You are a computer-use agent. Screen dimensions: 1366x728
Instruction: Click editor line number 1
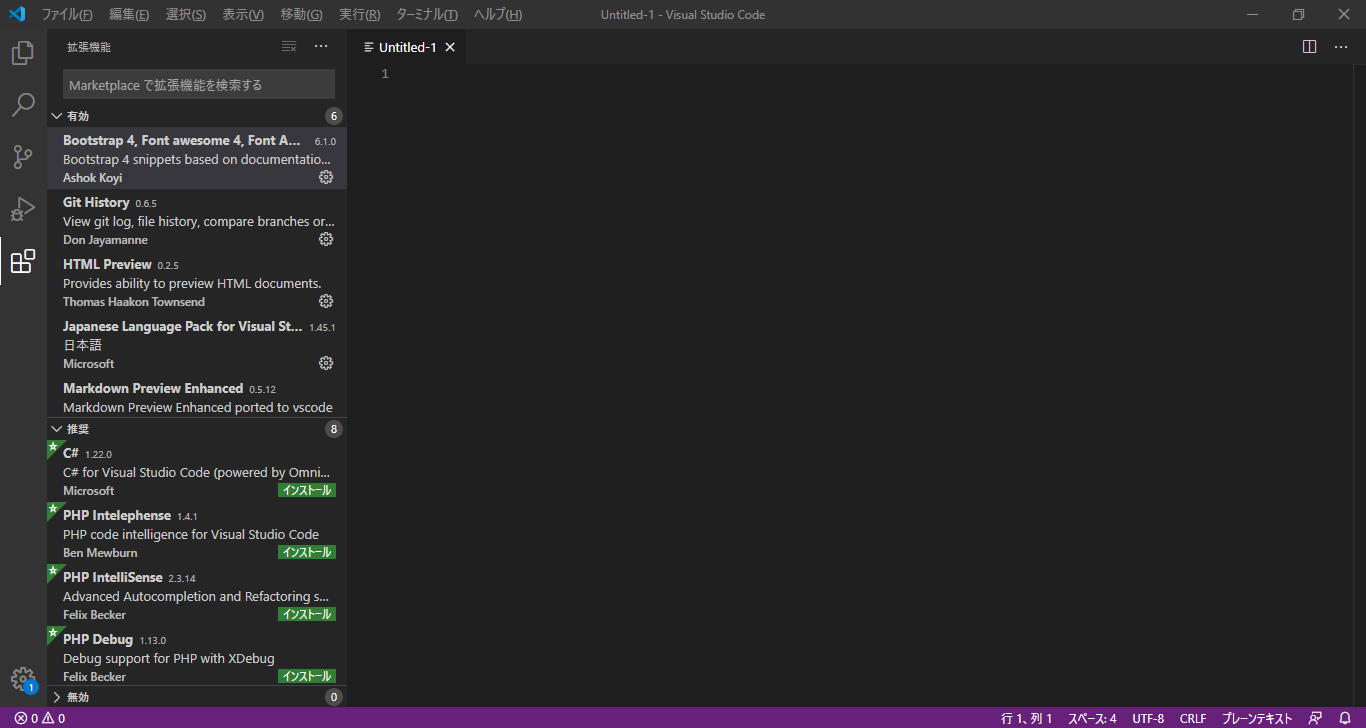(385, 74)
